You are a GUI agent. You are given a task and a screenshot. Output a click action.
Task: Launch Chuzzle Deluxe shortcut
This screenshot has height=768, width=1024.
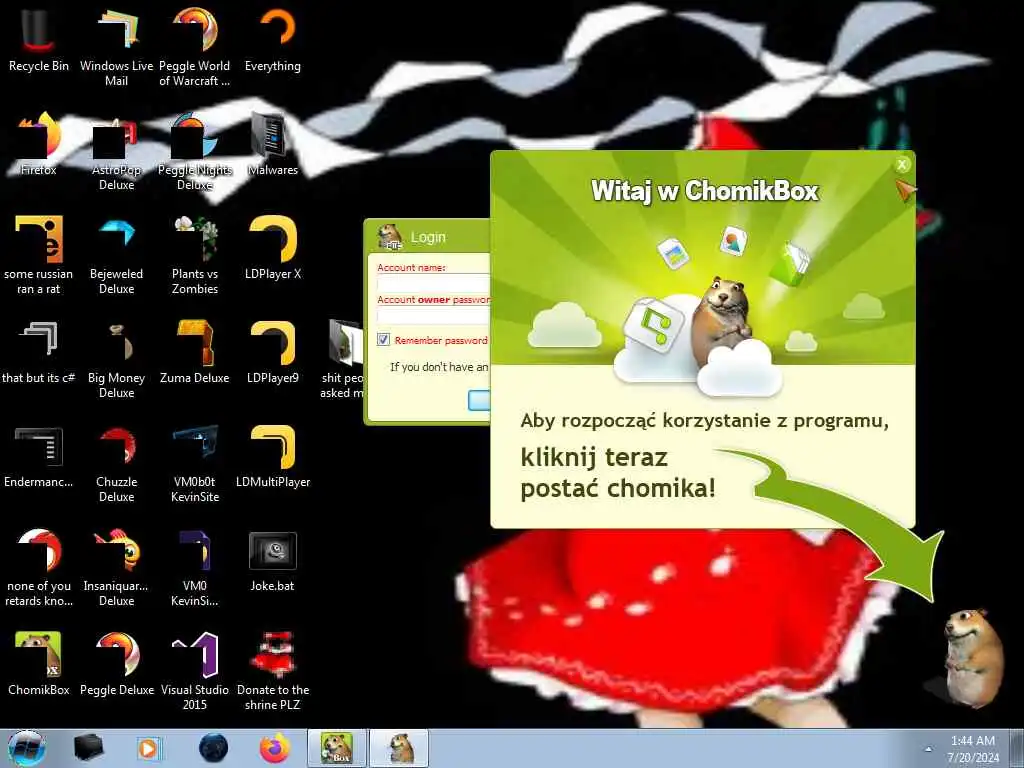(116, 464)
